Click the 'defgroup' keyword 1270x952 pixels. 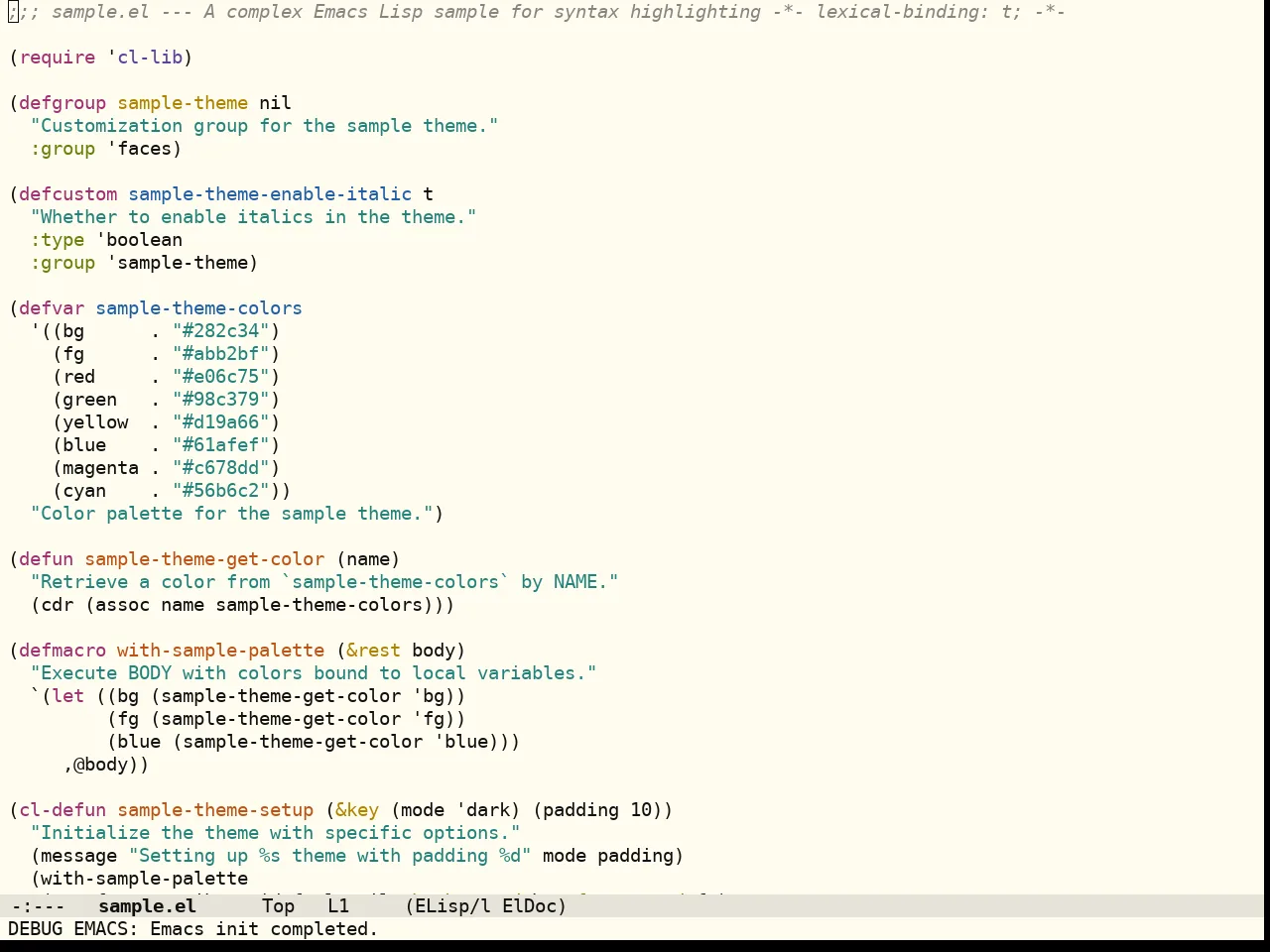tap(63, 103)
